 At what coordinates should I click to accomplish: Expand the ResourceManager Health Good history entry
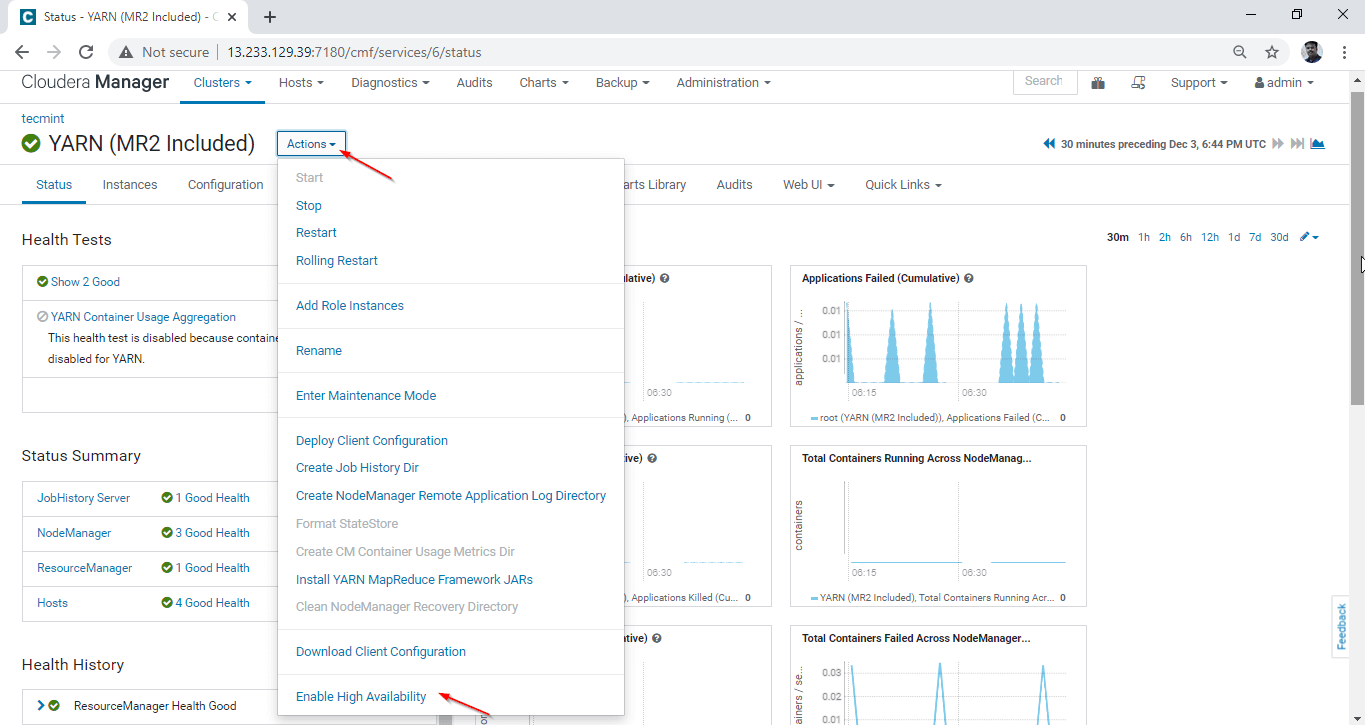[40, 705]
